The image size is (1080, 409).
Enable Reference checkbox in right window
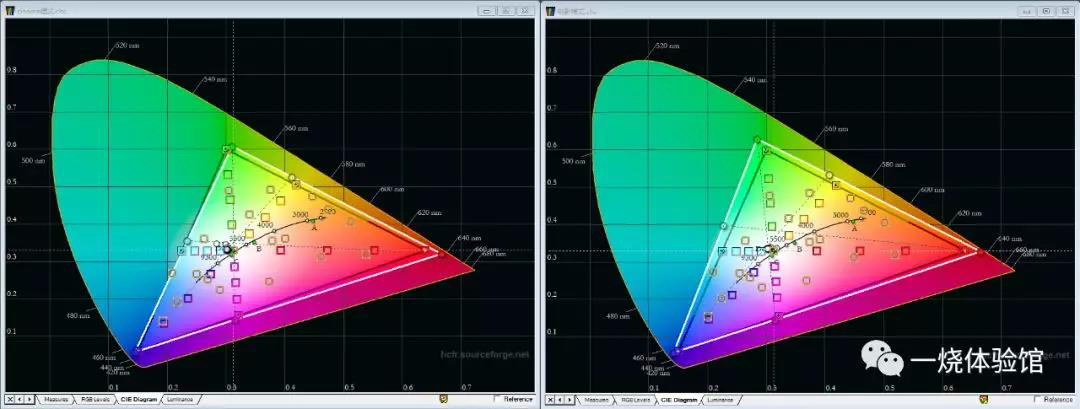[1037, 400]
